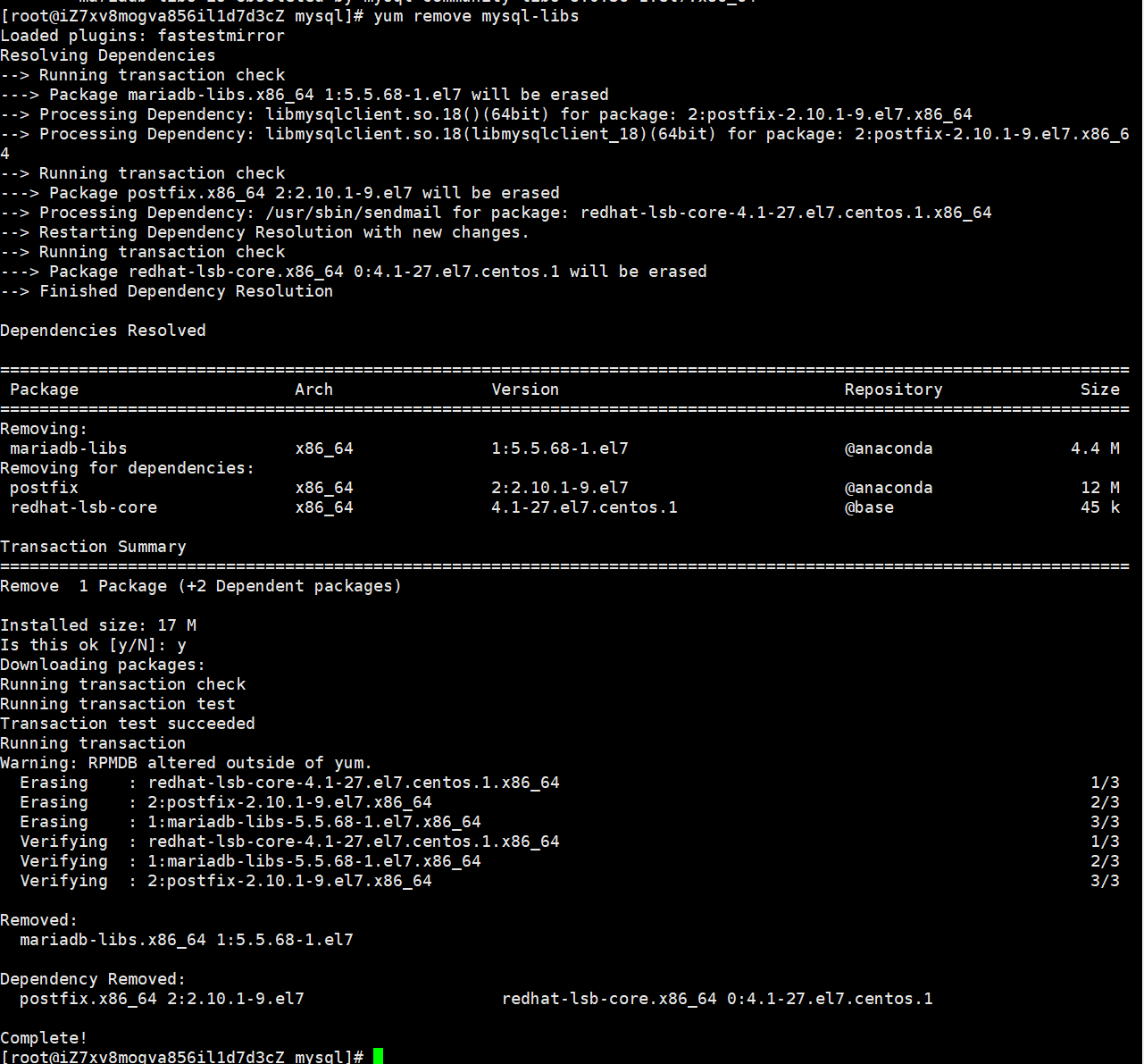Click the 'Repository' column header
This screenshot has height=1064, width=1144.
point(894,390)
